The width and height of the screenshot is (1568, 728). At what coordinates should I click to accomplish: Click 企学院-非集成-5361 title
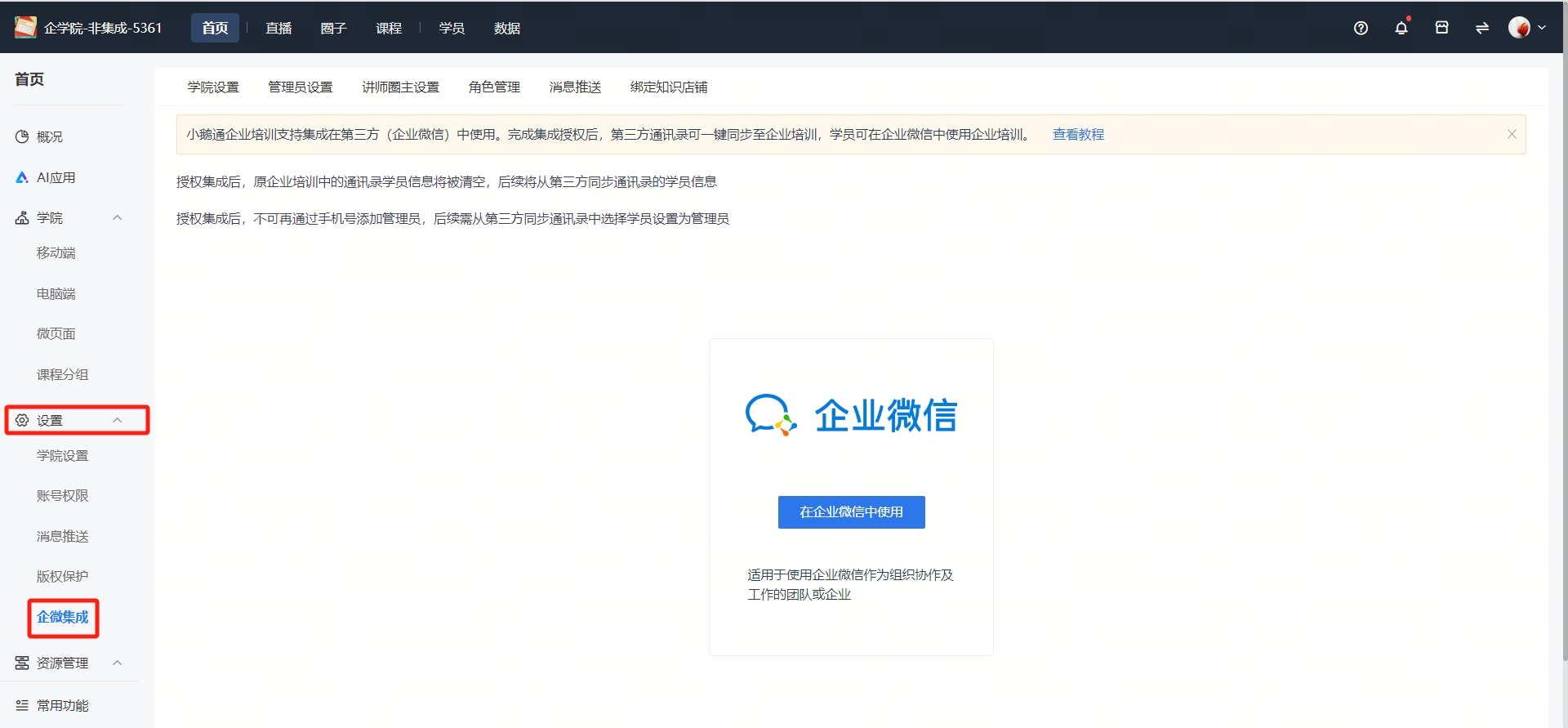103,28
